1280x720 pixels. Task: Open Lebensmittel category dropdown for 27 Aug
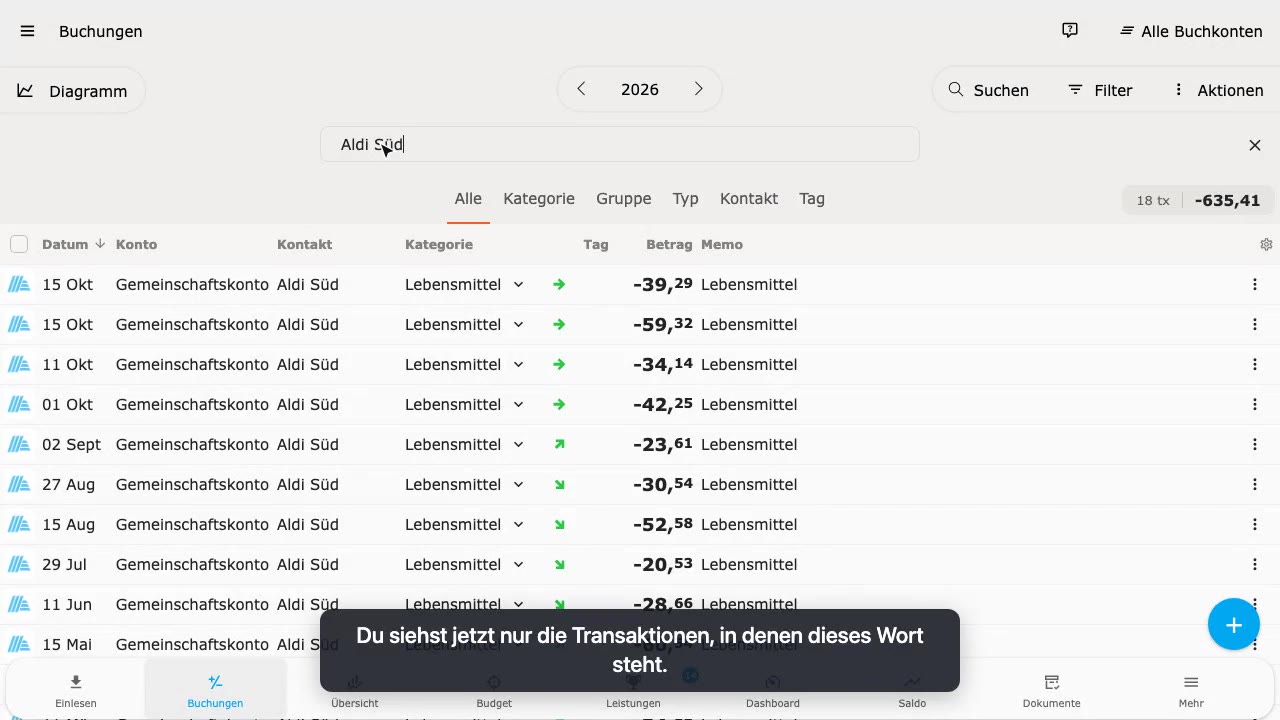click(x=518, y=484)
